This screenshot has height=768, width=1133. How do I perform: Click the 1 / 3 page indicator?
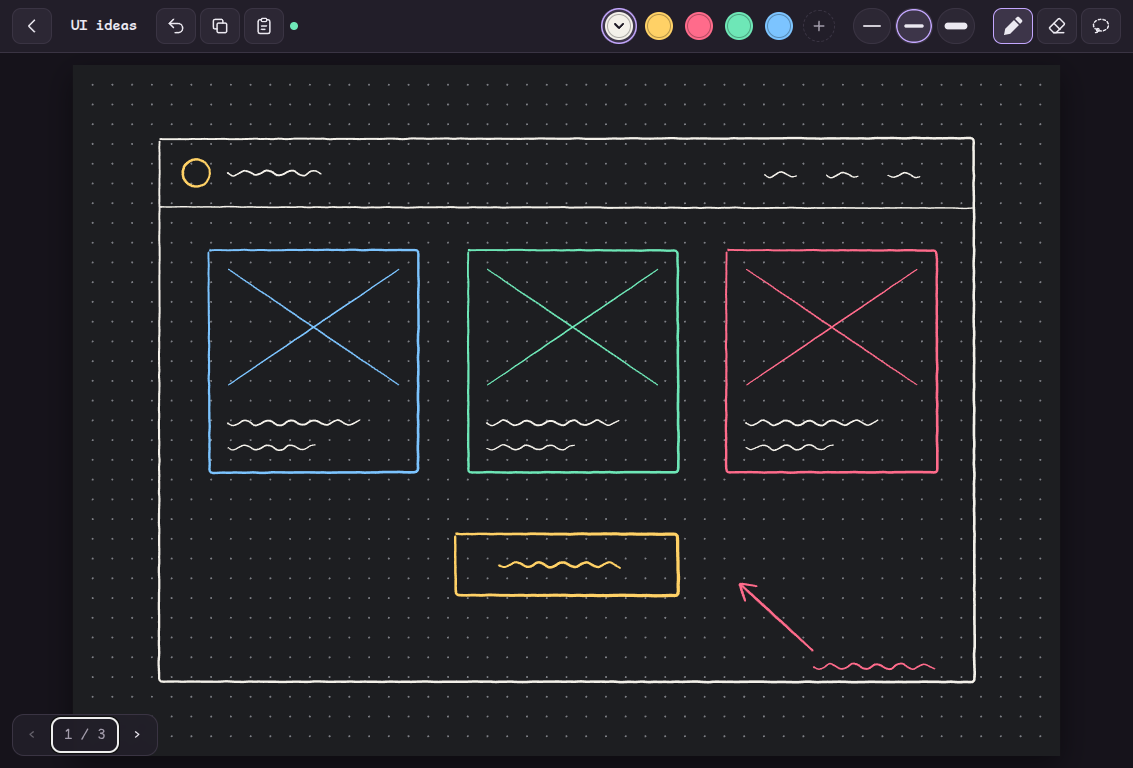point(85,735)
